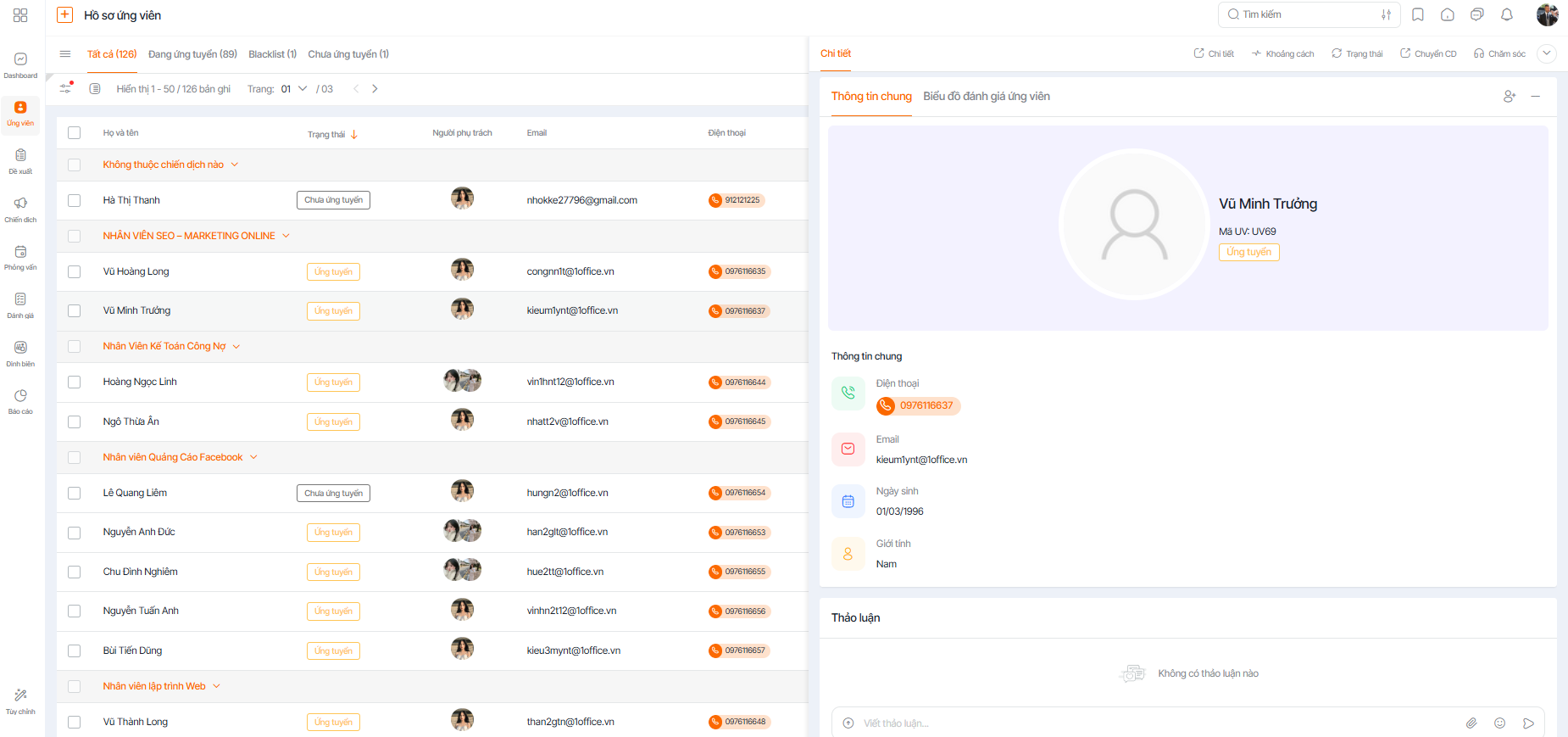Click the Chuyển CD action button
This screenshot has height=737, width=1568.
(x=1428, y=53)
